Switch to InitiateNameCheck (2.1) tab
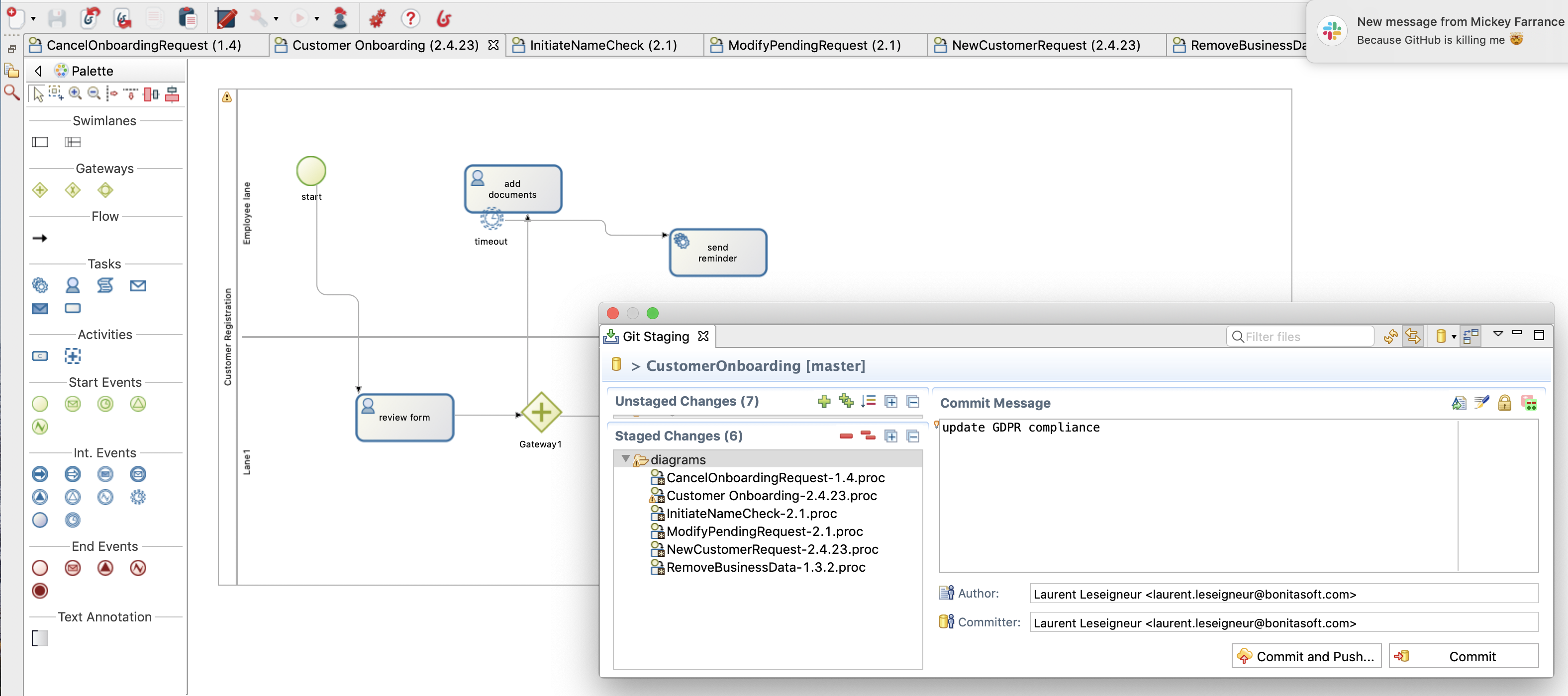The image size is (1568, 696). click(603, 45)
